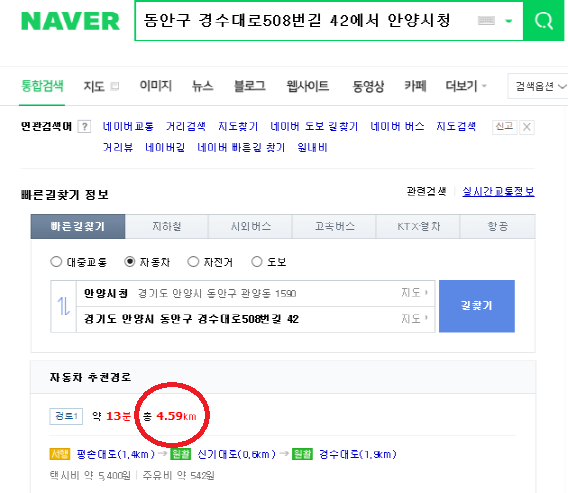Select the 자동차 radio button
568x493 pixels.
pyautogui.click(x=130, y=262)
